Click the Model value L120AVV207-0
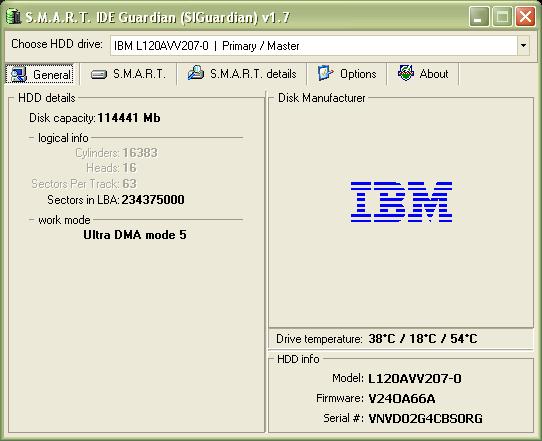The height and width of the screenshot is (441, 542). tap(414, 379)
